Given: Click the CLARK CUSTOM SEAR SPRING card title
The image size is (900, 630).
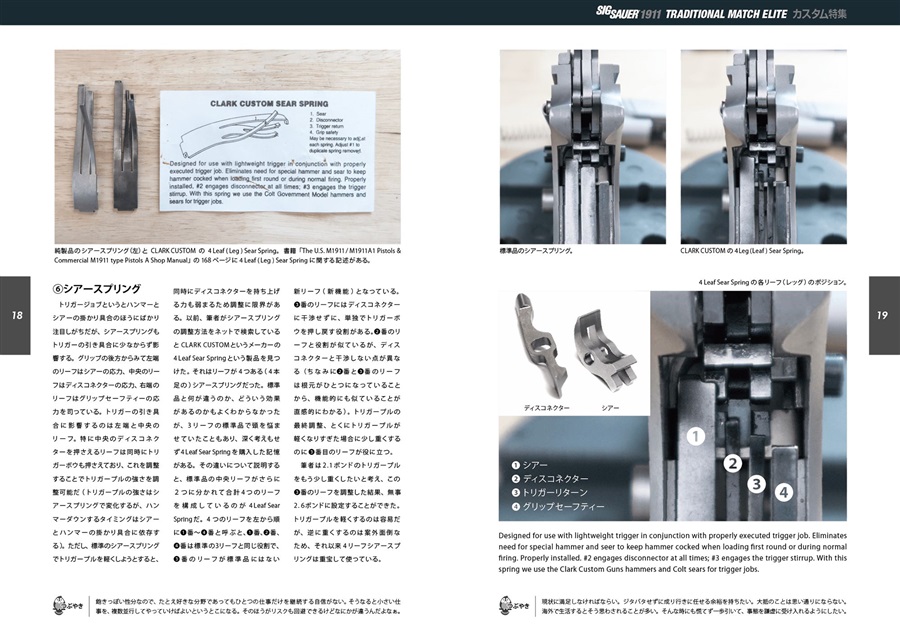Looking at the screenshot, I should pyautogui.click(x=269, y=104).
